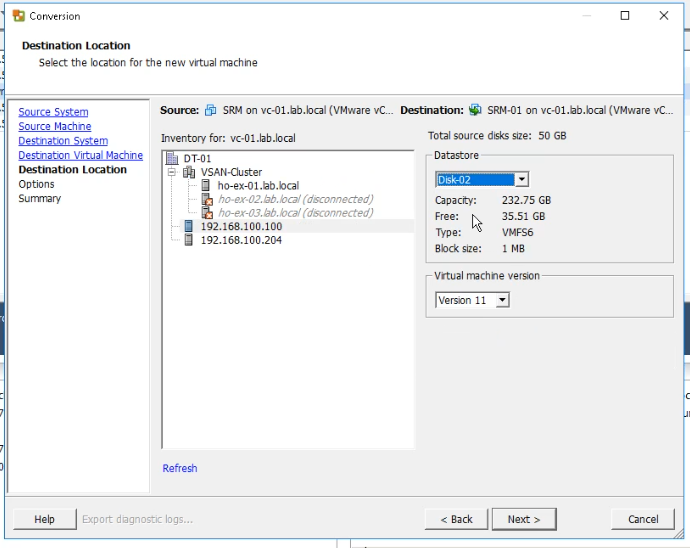Viewport: 690px width, 548px height.
Task: Click the Conversion window app icon
Action: (x=19, y=16)
